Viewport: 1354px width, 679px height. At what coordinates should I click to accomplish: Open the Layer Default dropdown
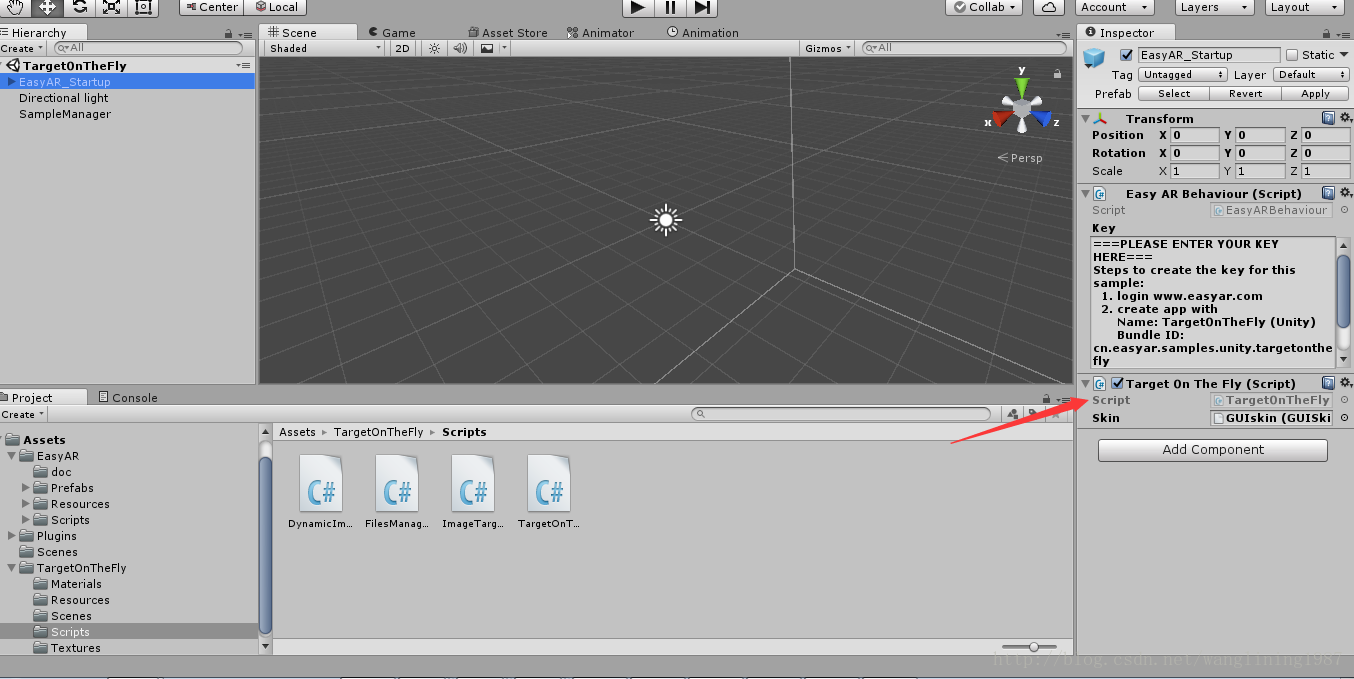pyautogui.click(x=1311, y=75)
